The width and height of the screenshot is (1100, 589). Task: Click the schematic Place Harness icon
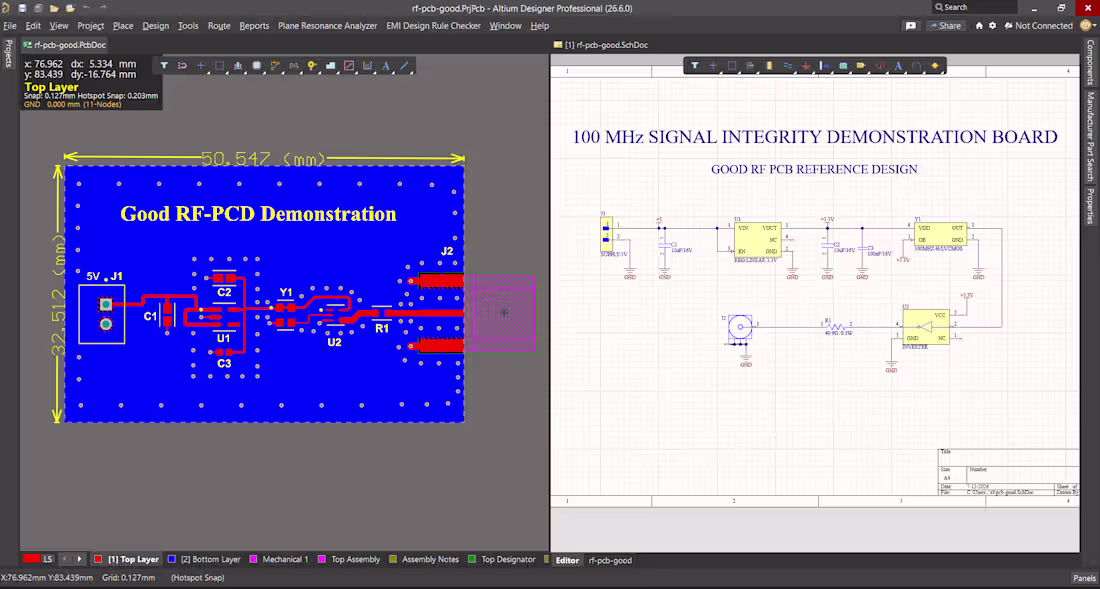(x=824, y=66)
